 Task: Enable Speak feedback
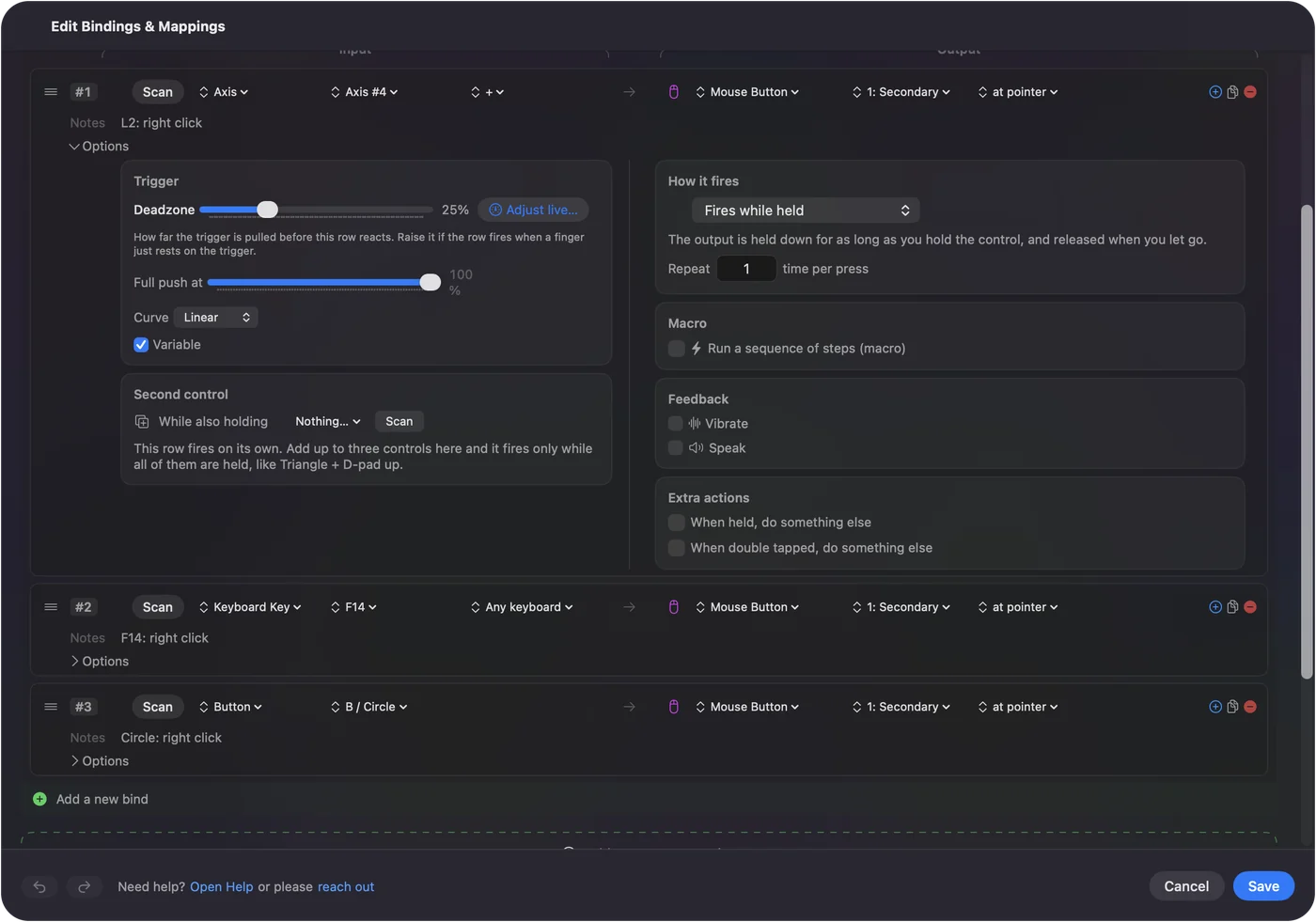pyautogui.click(x=675, y=448)
